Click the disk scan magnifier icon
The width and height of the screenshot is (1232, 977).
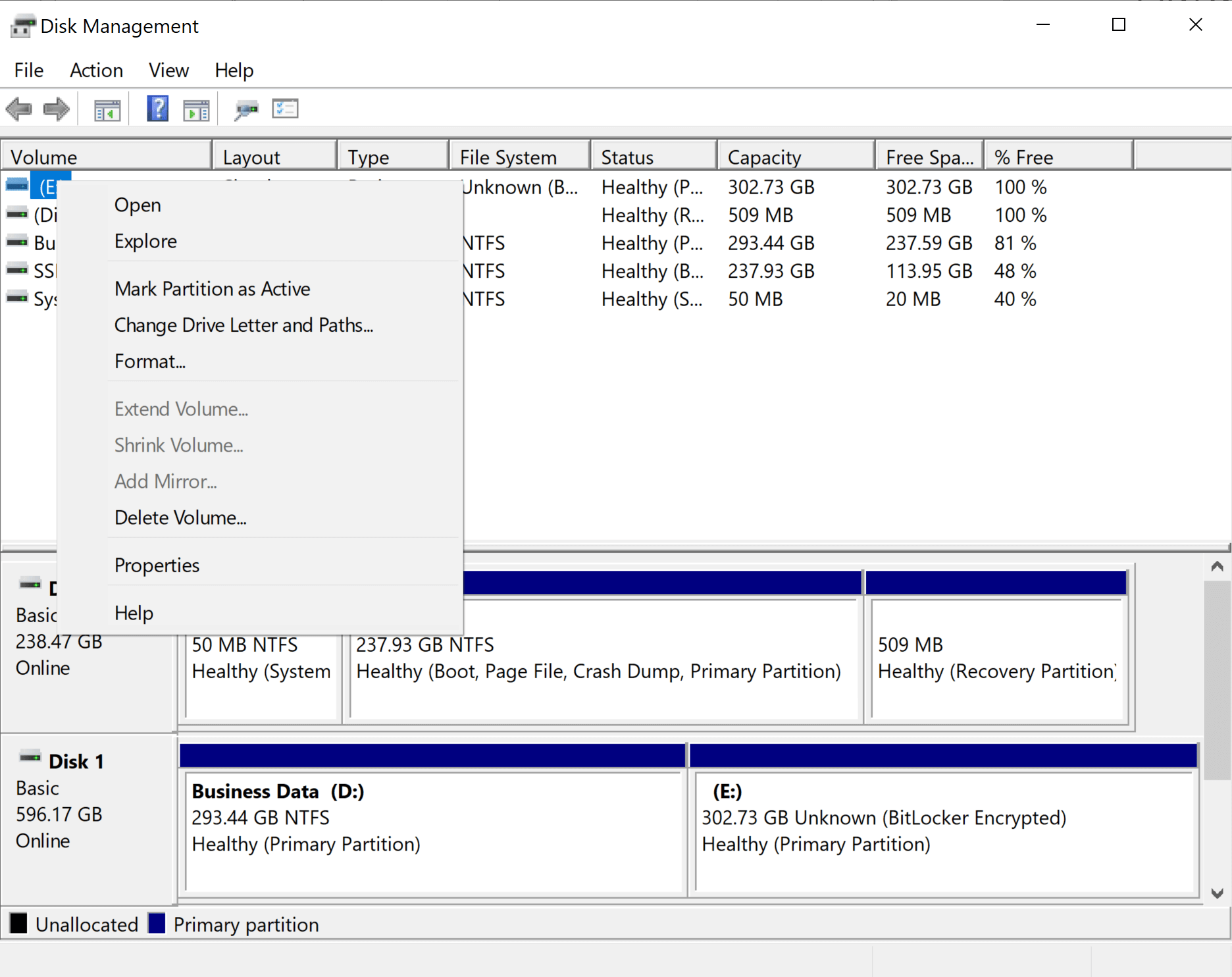pyautogui.click(x=246, y=109)
